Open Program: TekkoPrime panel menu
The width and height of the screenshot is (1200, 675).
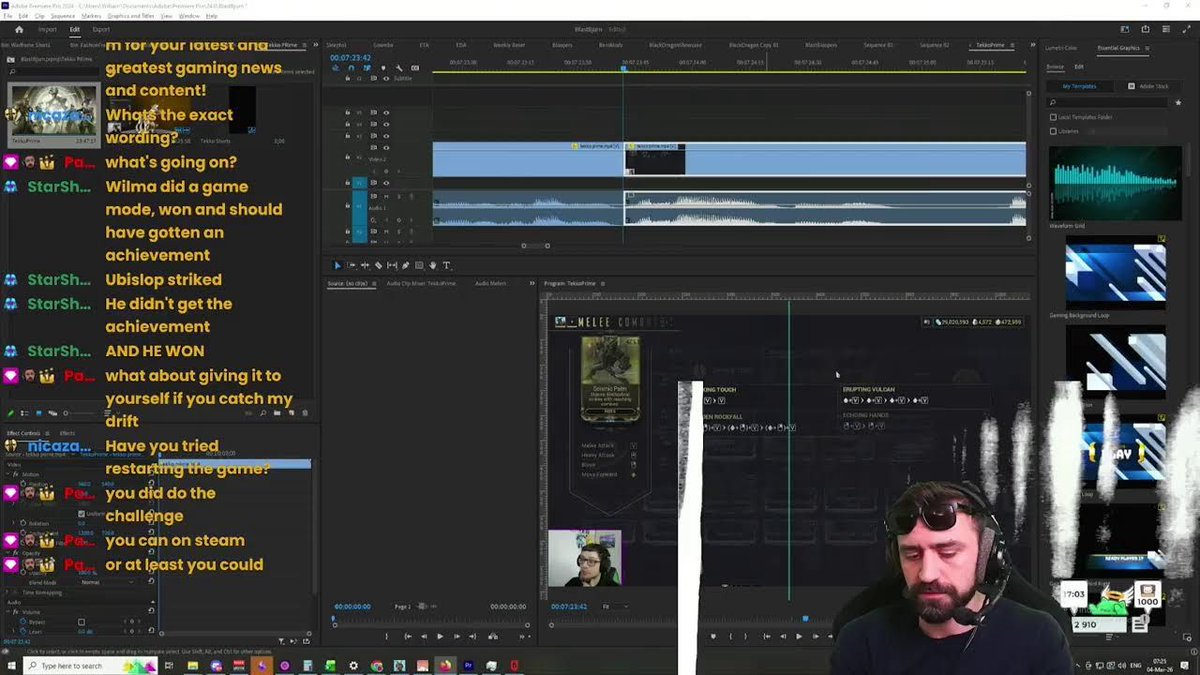602,284
